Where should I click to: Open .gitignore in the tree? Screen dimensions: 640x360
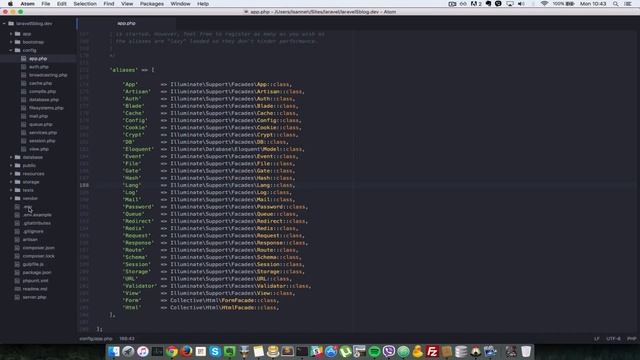click(x=33, y=231)
